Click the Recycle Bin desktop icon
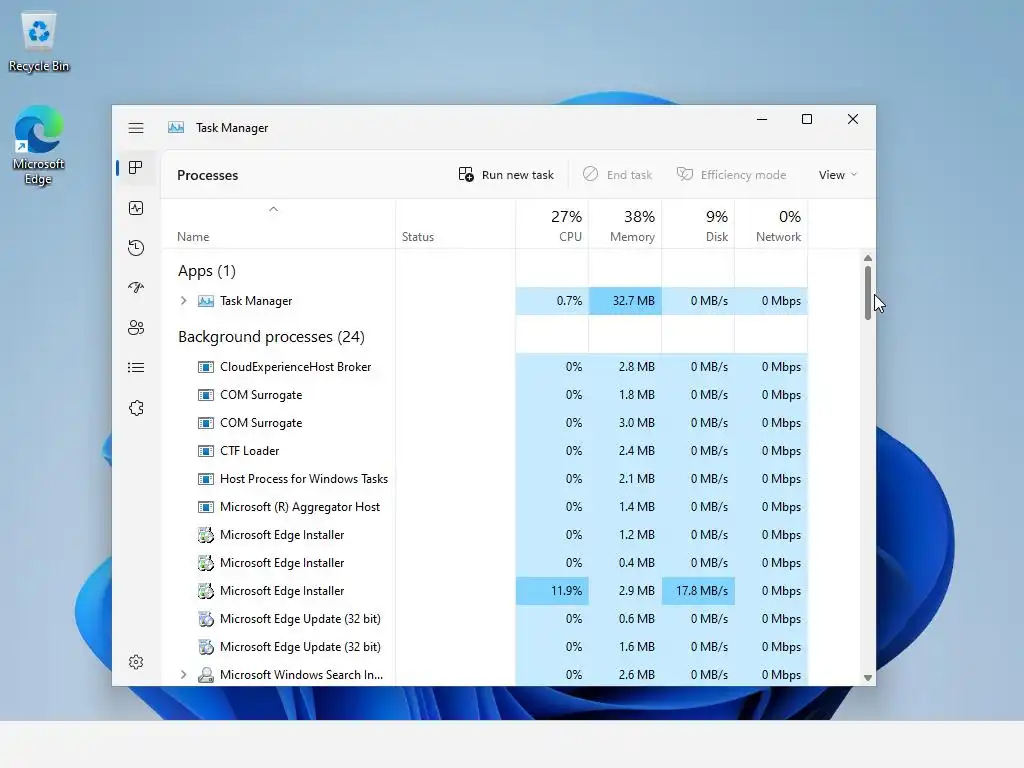1024x768 pixels. [x=39, y=42]
